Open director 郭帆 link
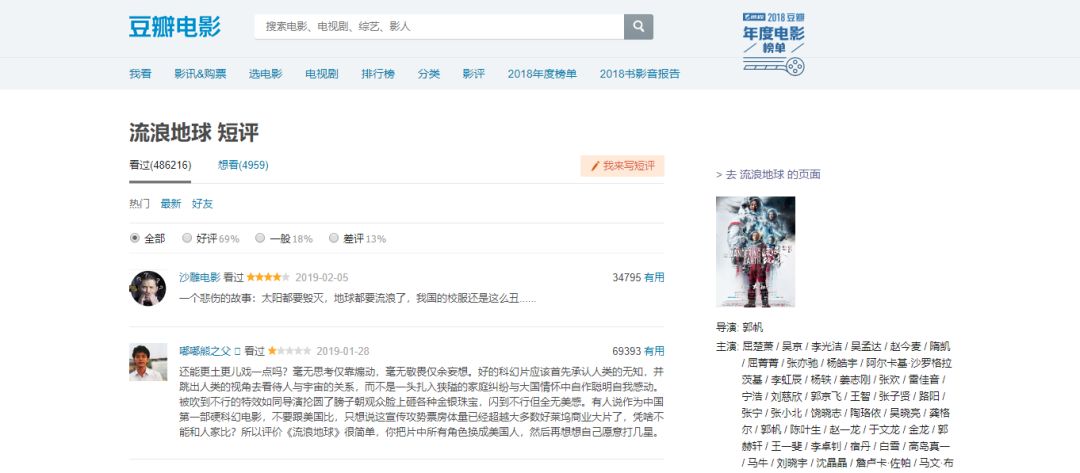Screen dimensions: 1080x473 [753, 328]
